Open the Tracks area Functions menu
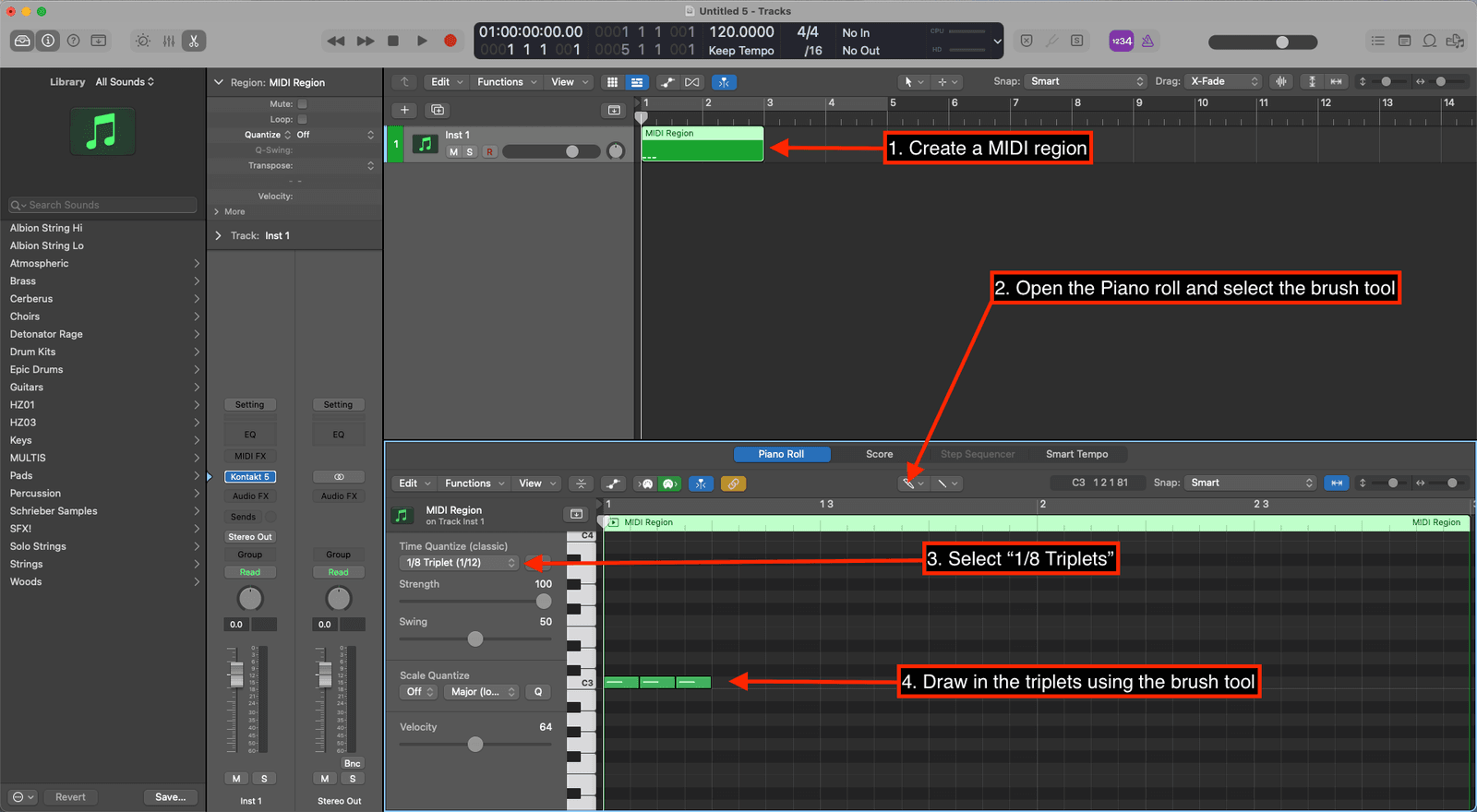This screenshot has width=1477, height=812. tap(507, 82)
